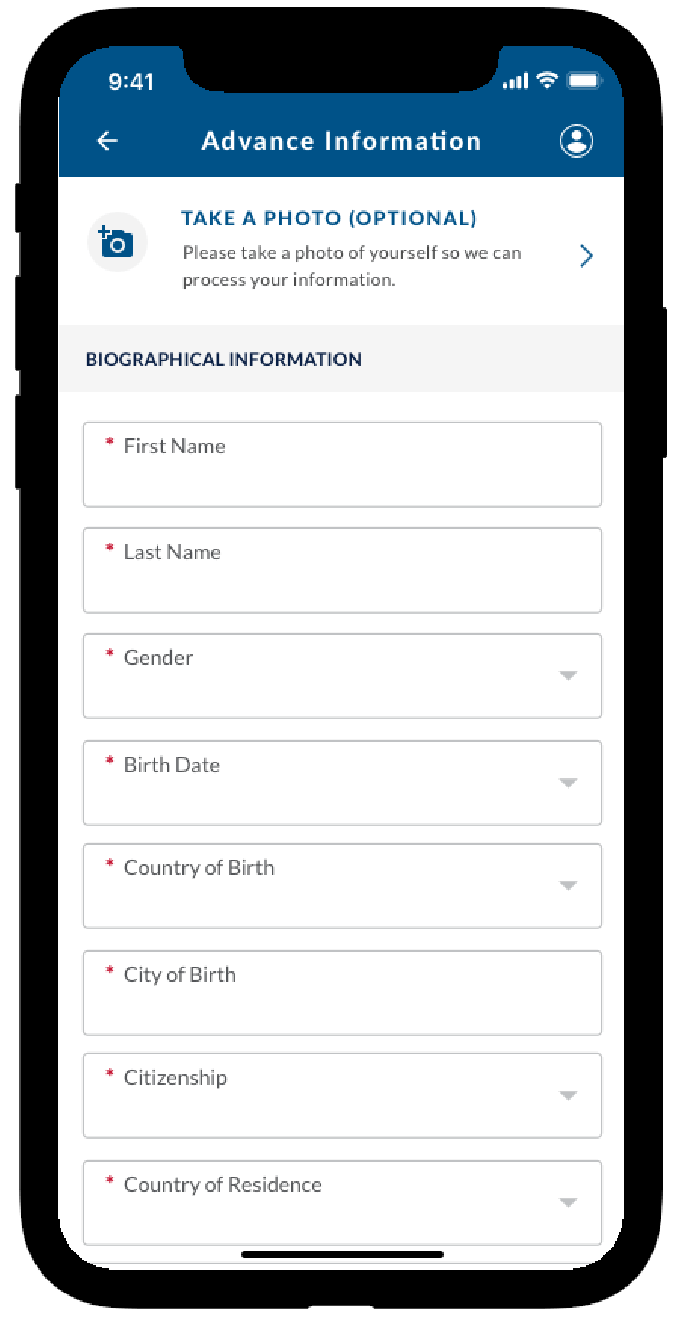Tap the Advance Information header title
The image size is (684, 1317).
click(x=341, y=141)
